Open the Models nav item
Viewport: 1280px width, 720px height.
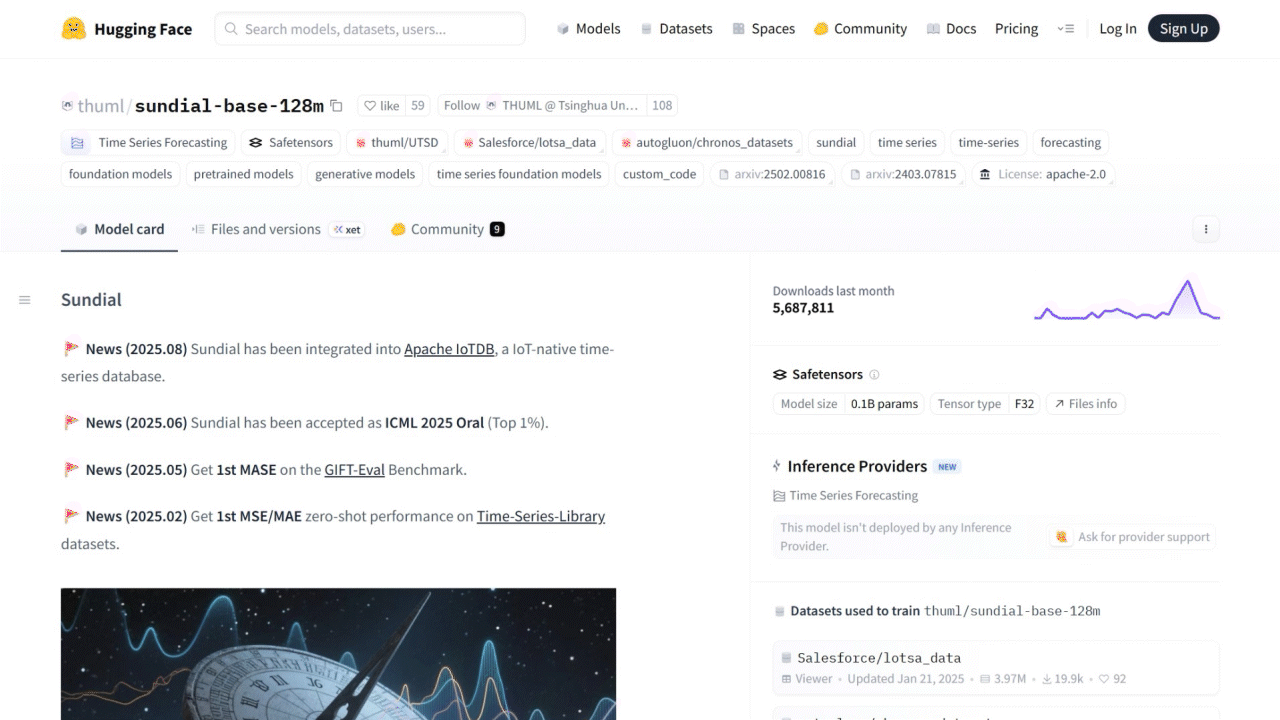589,29
